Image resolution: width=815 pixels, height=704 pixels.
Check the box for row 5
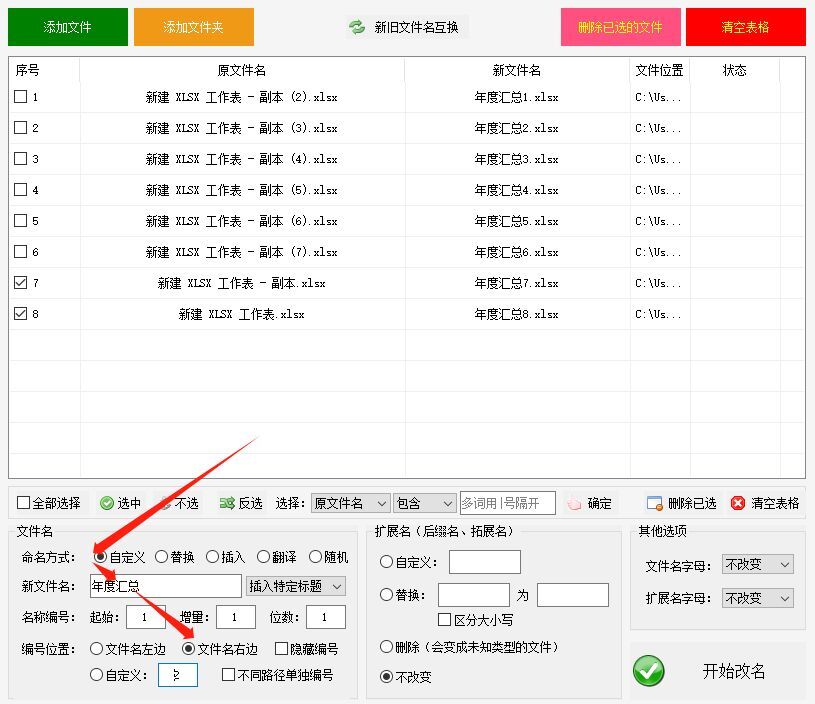click(x=20, y=221)
